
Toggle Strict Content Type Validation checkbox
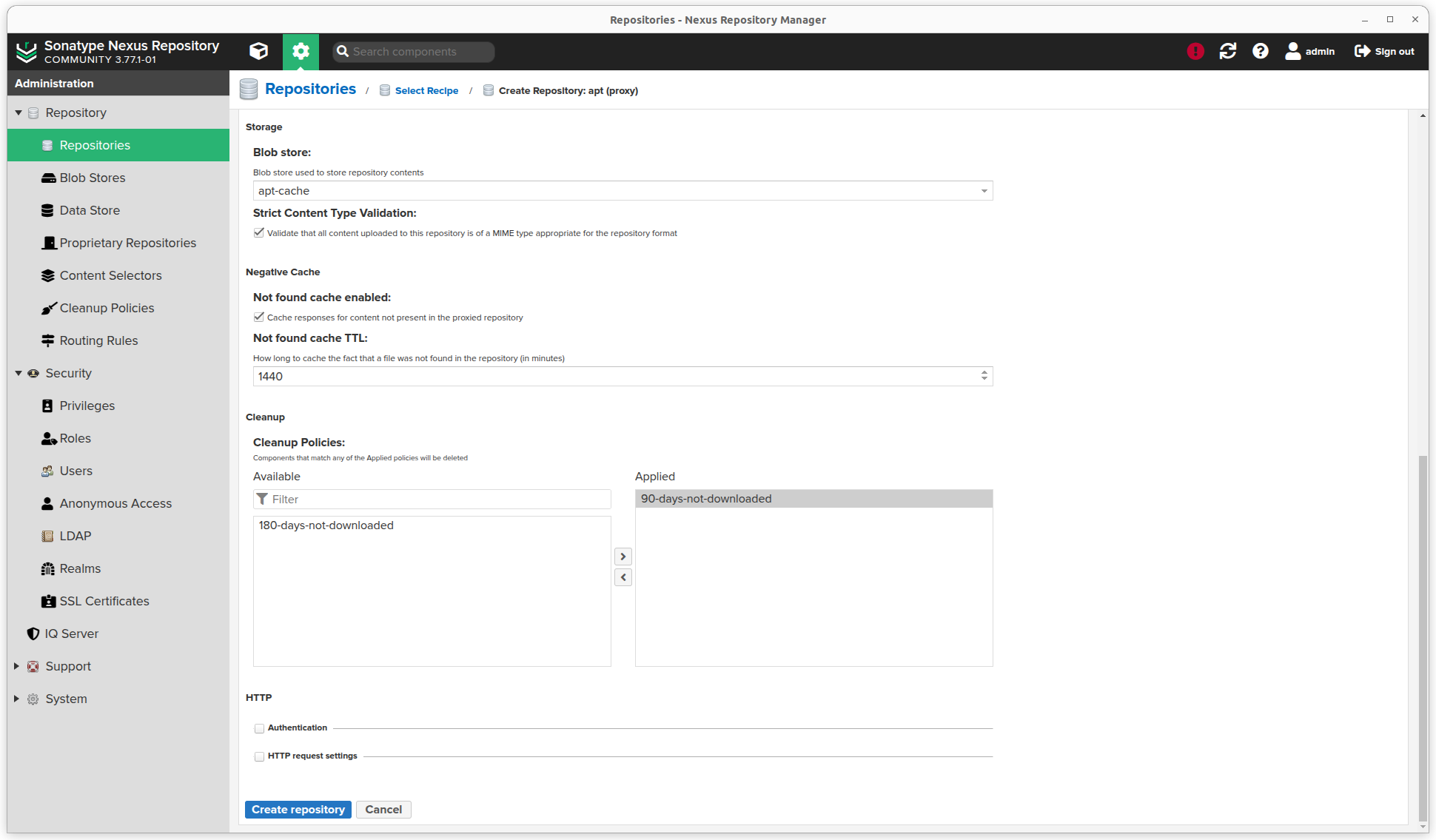coord(259,232)
